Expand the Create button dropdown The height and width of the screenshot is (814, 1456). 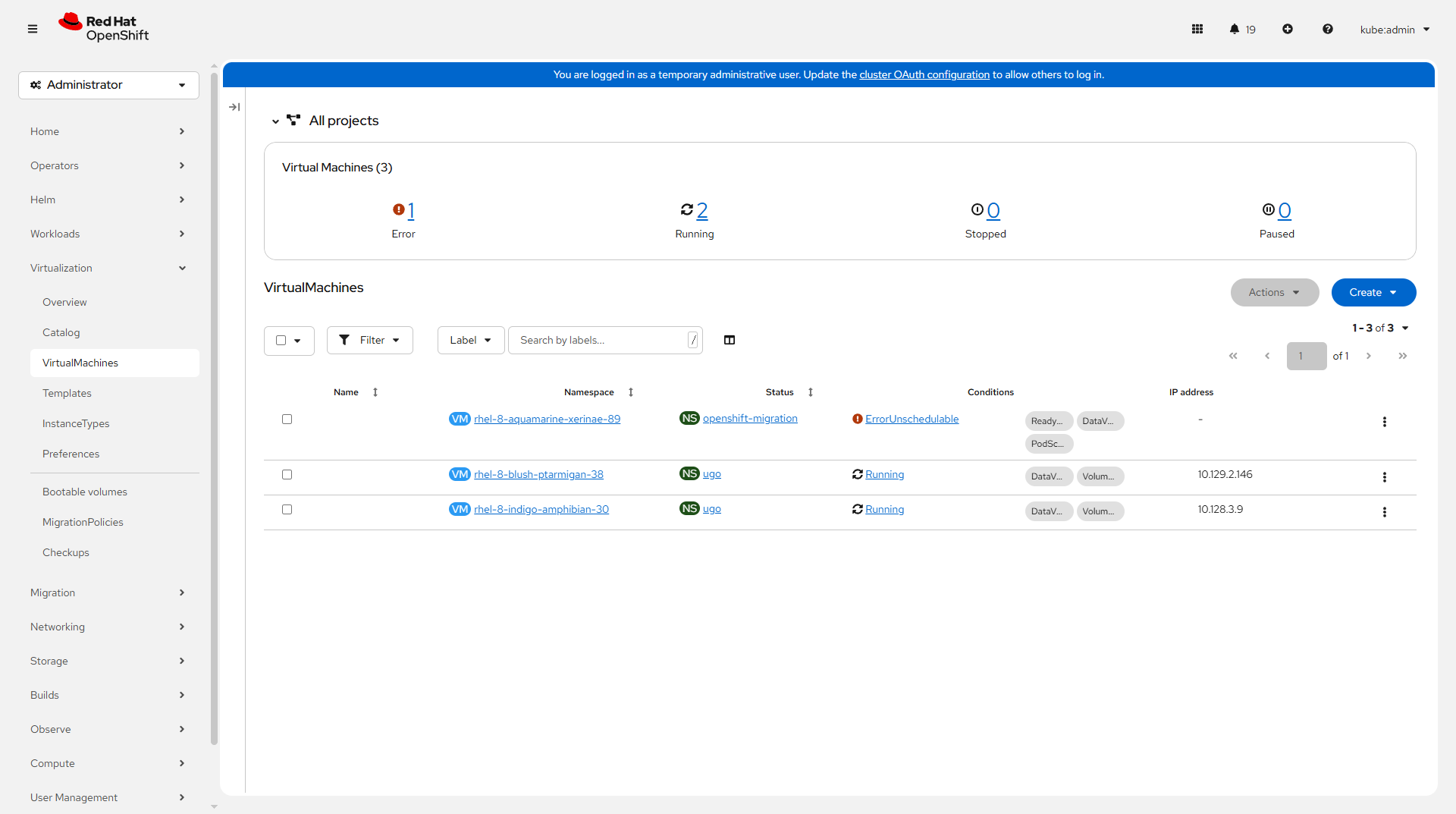(1373, 292)
